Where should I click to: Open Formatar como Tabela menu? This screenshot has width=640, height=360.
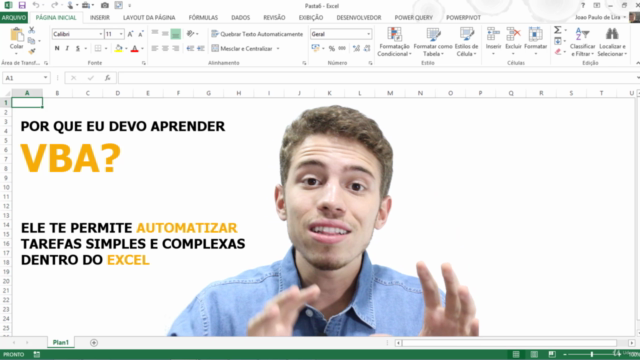[x=433, y=42]
